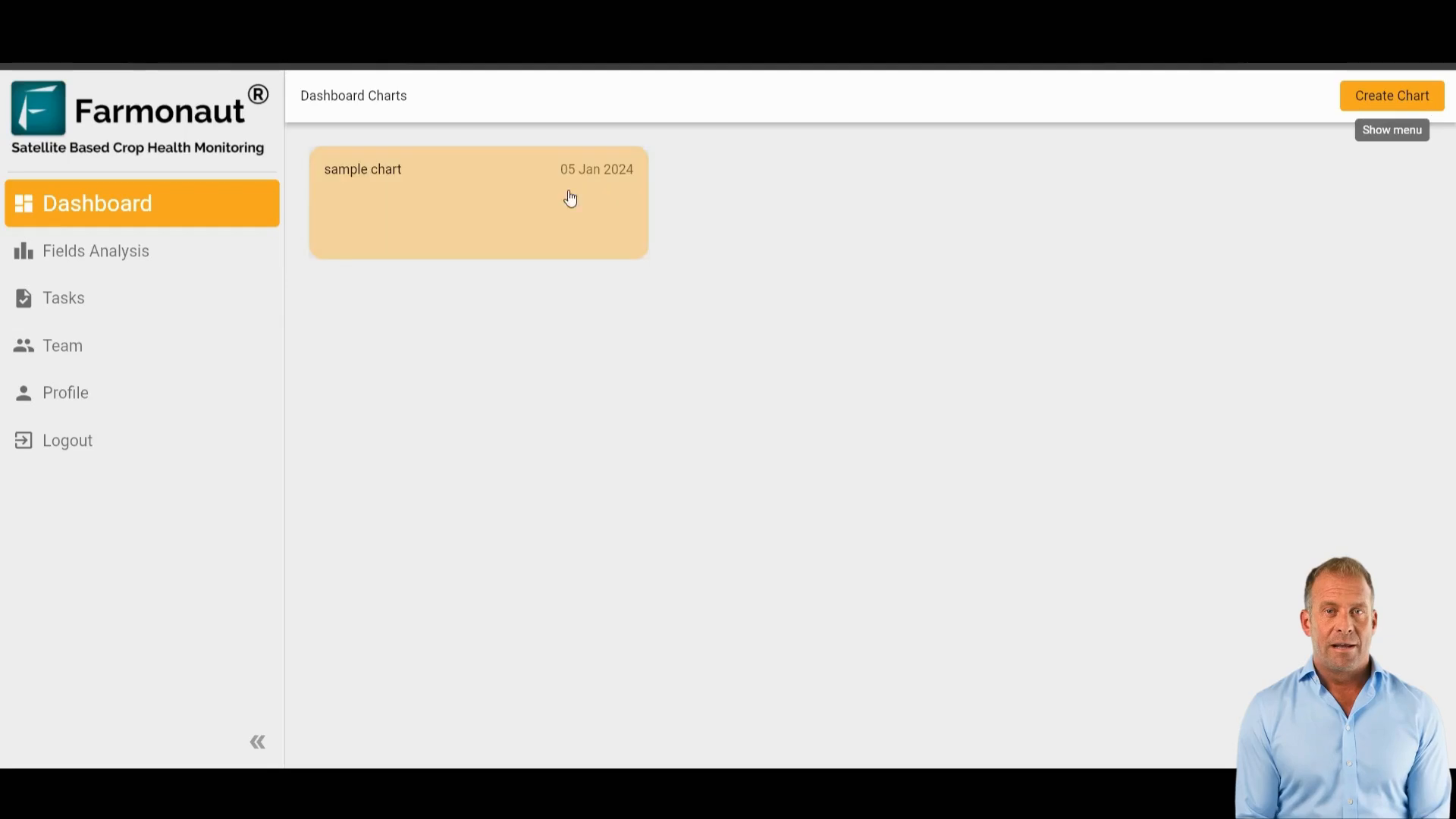Toggle sidebar collapse with chevron

tap(258, 742)
